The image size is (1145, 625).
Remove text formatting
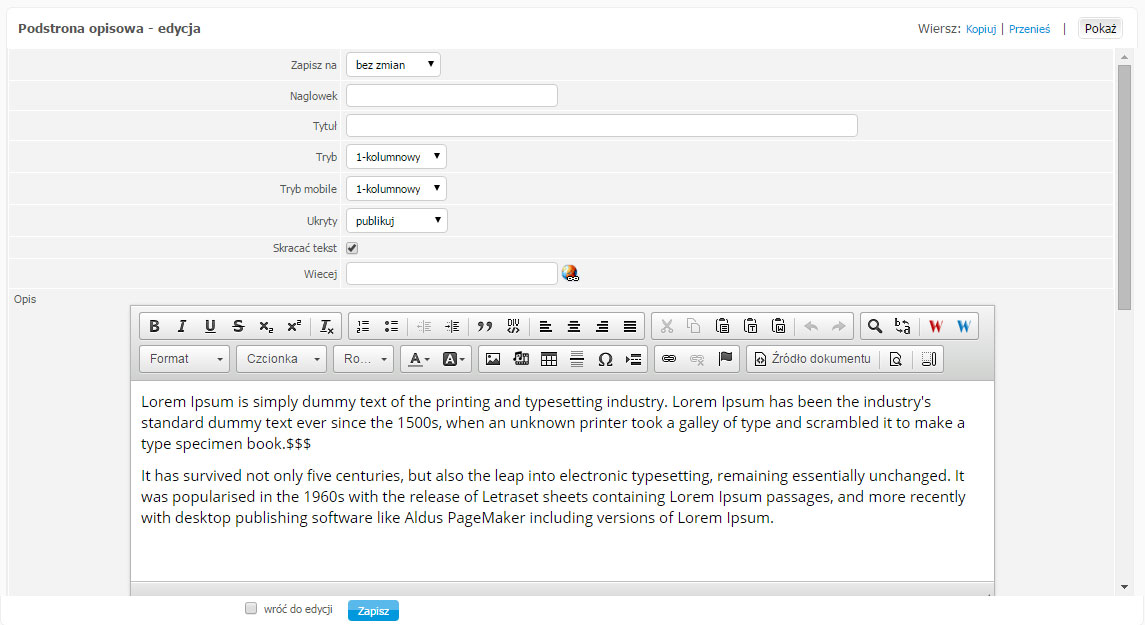click(326, 326)
